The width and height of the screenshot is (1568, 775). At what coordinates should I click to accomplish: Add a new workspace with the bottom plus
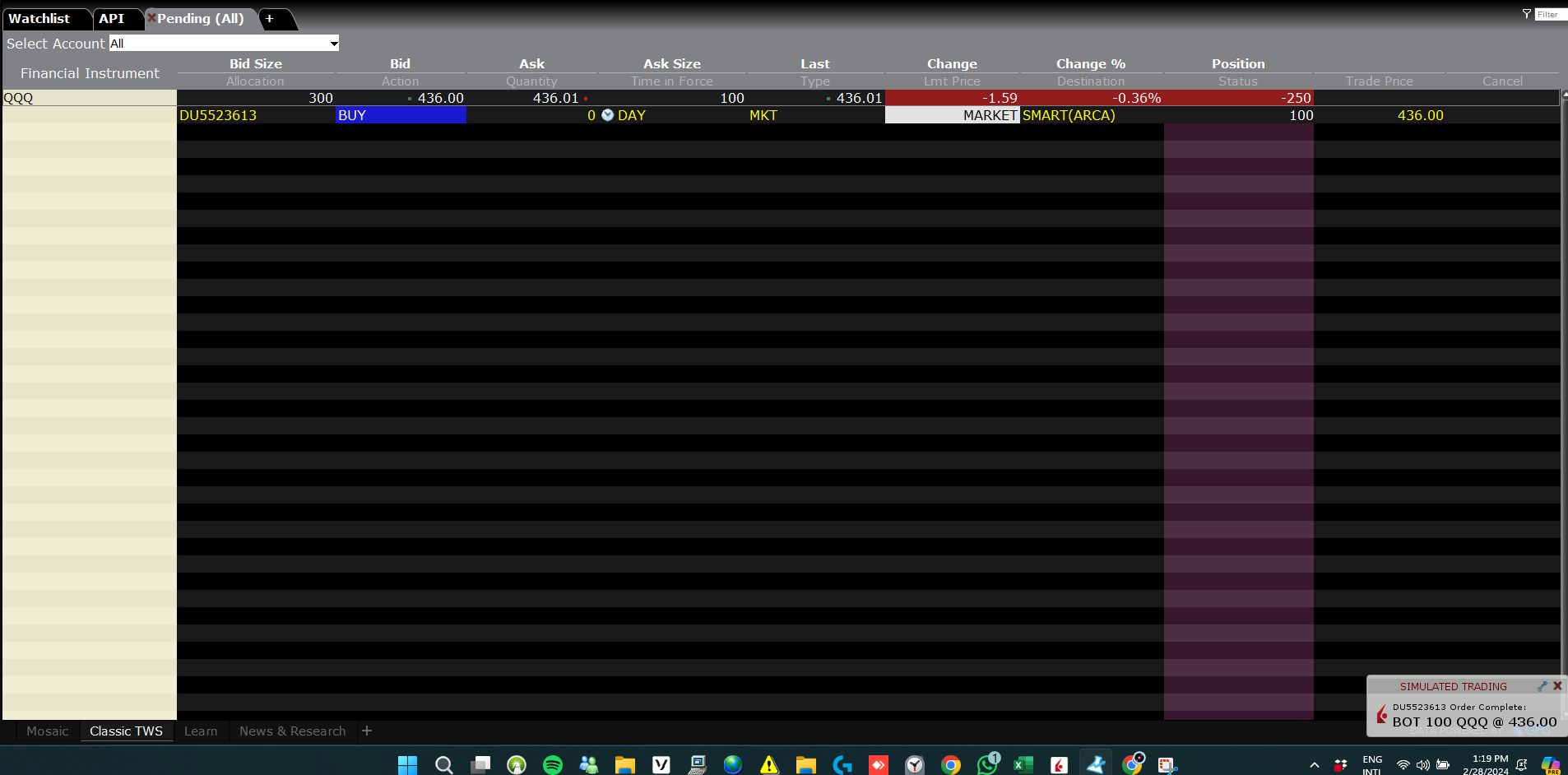[x=367, y=731]
